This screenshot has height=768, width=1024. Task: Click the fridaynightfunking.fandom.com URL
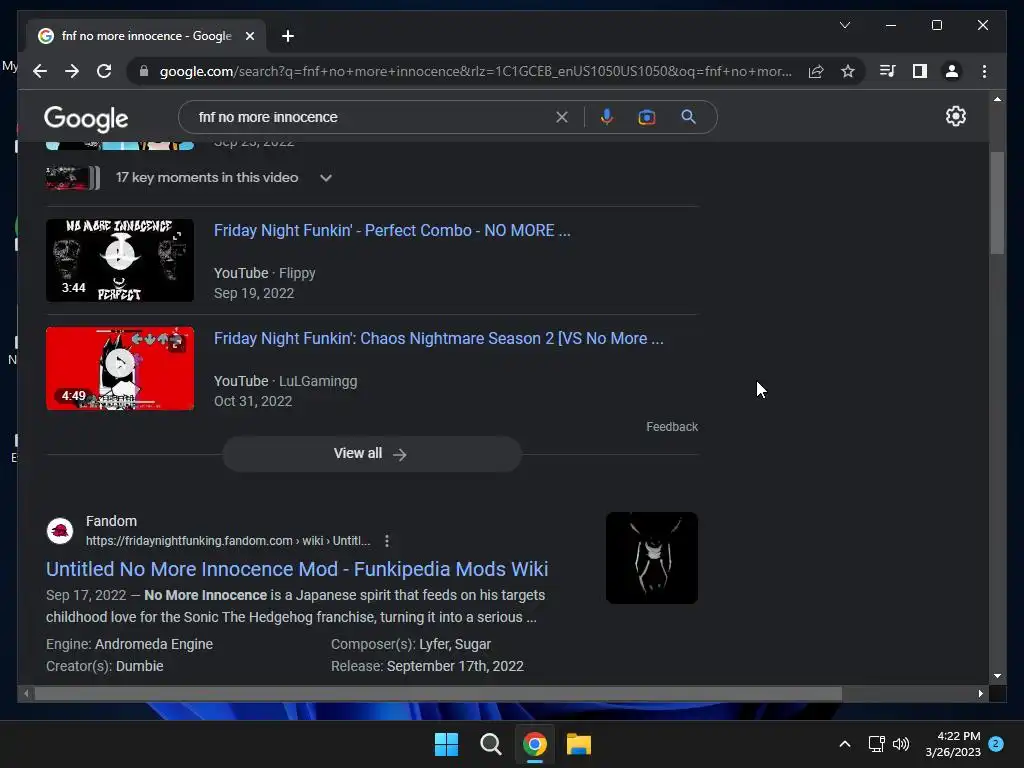click(228, 541)
